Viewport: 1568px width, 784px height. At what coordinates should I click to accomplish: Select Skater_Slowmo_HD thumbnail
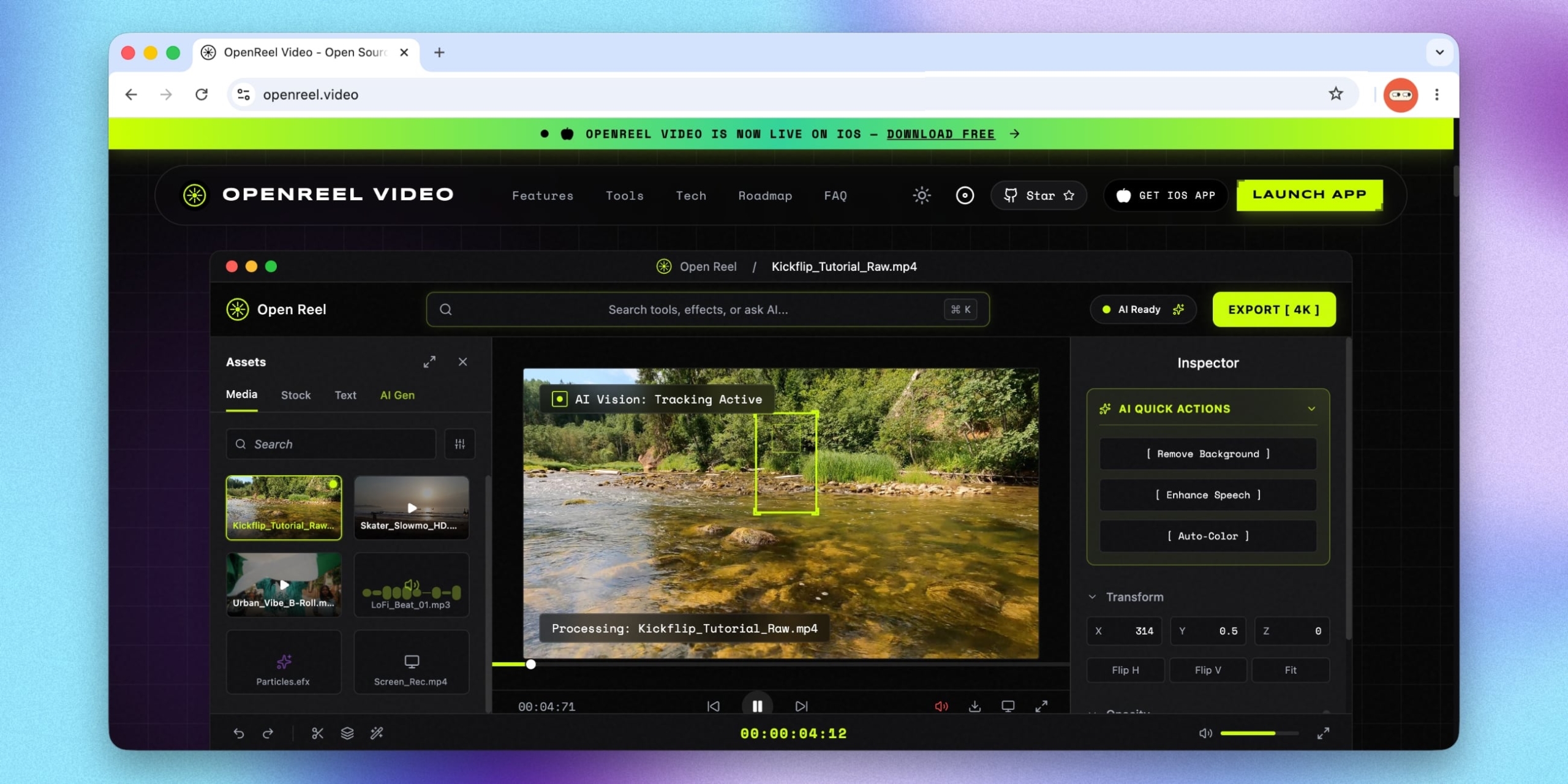click(412, 508)
